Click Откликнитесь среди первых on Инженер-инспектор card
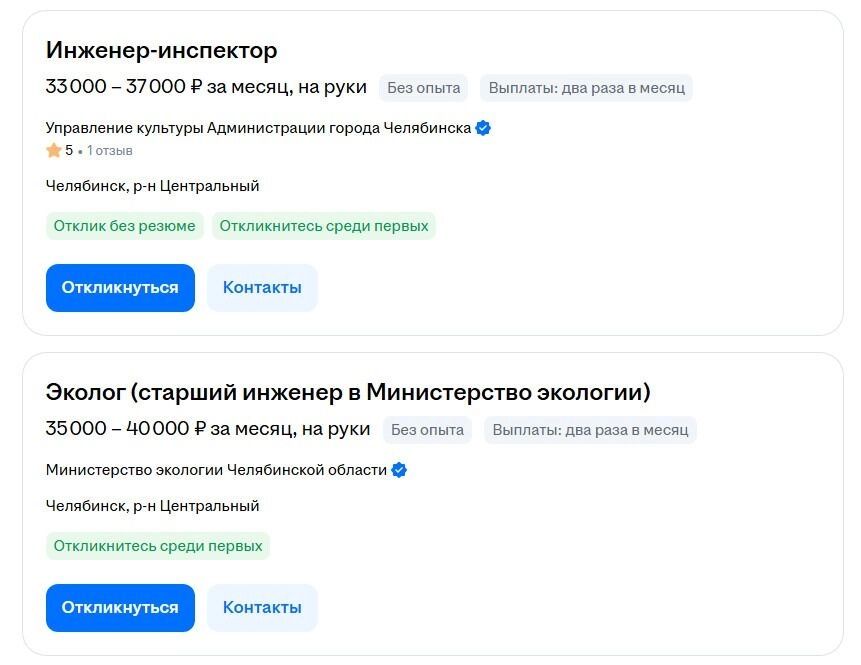The width and height of the screenshot is (861, 665). click(324, 226)
